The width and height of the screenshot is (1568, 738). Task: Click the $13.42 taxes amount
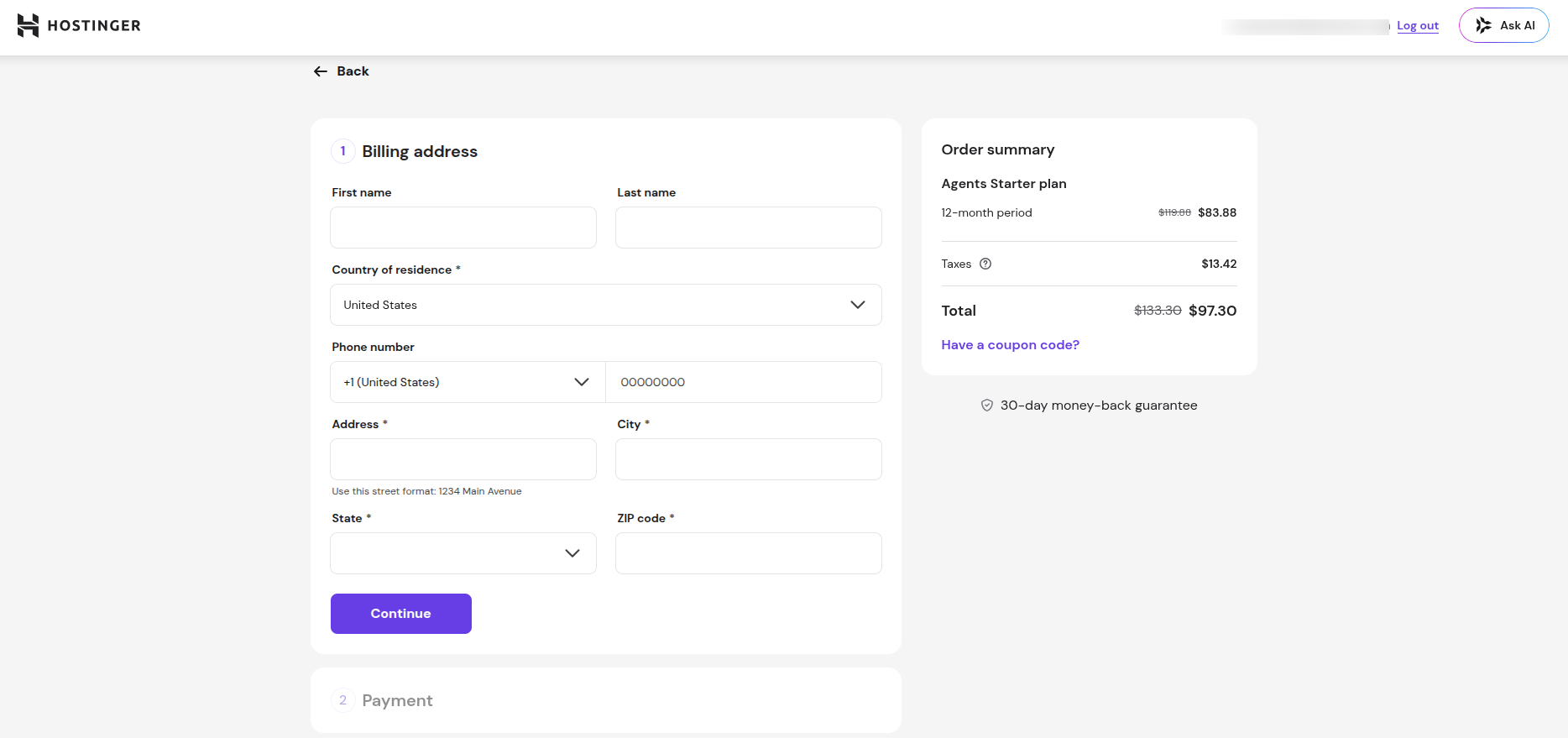(1219, 264)
